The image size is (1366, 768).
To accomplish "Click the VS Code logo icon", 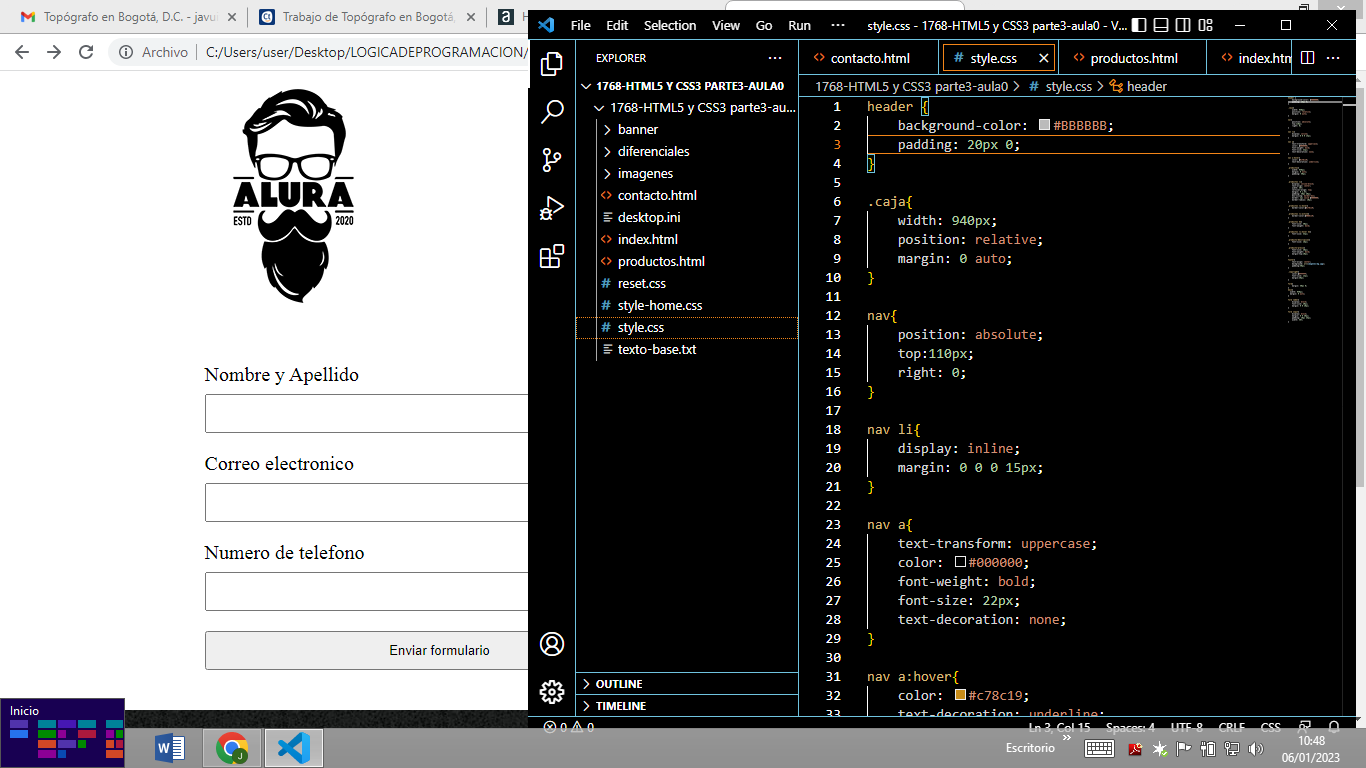I will (546, 25).
